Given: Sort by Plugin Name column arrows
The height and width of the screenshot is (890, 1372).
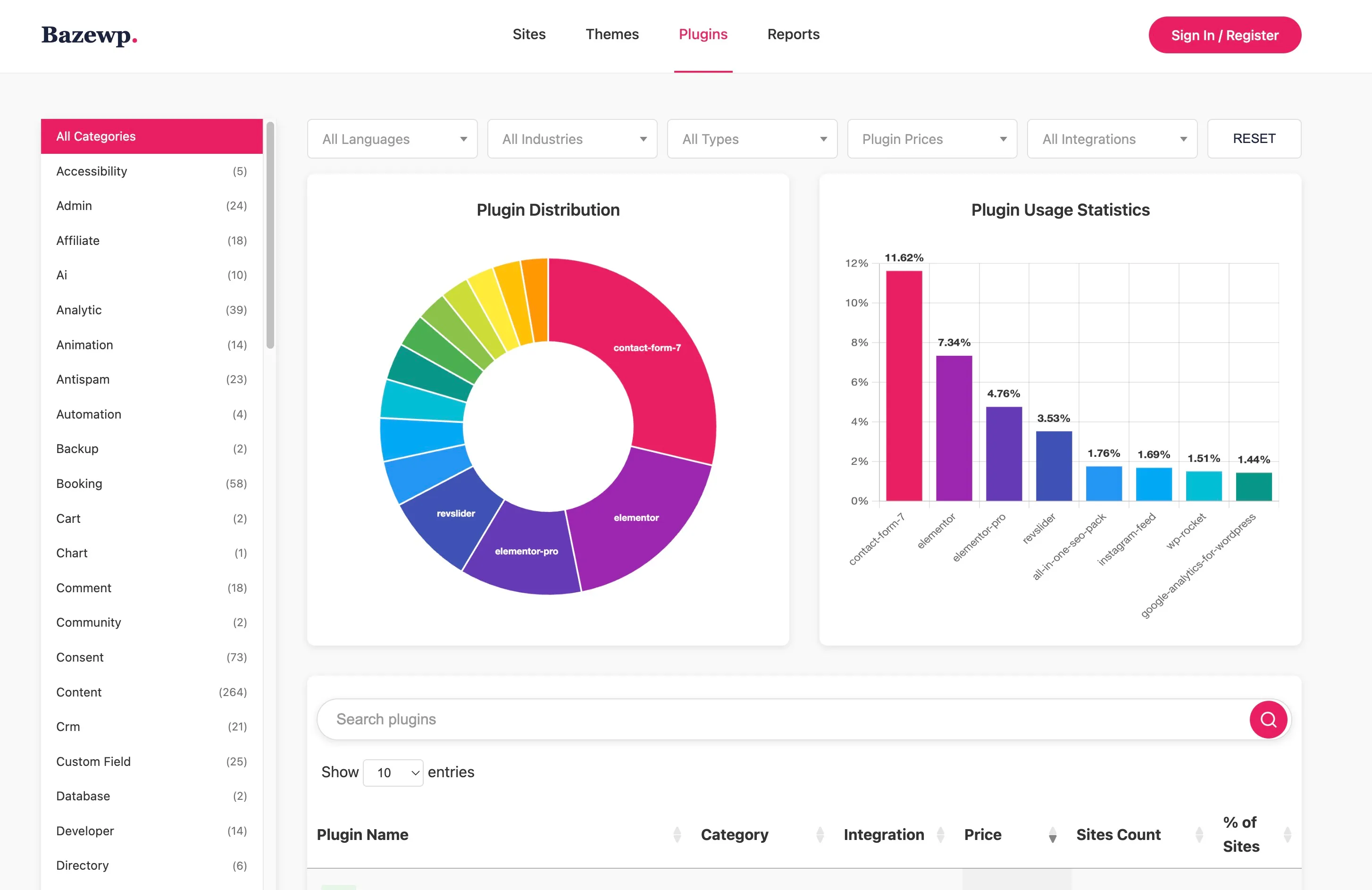Looking at the screenshot, I should tap(677, 834).
